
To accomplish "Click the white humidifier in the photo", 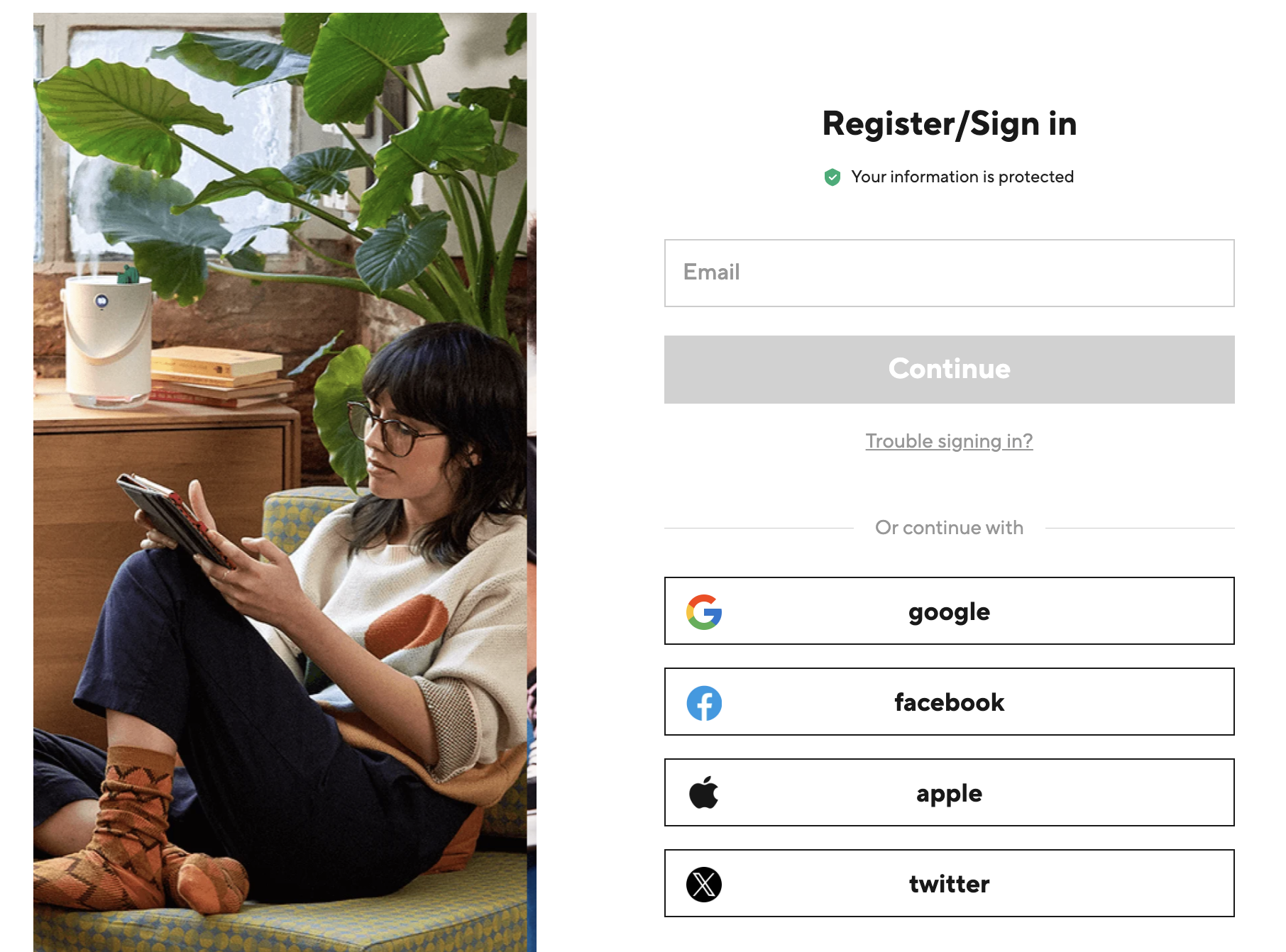I will click(x=108, y=341).
